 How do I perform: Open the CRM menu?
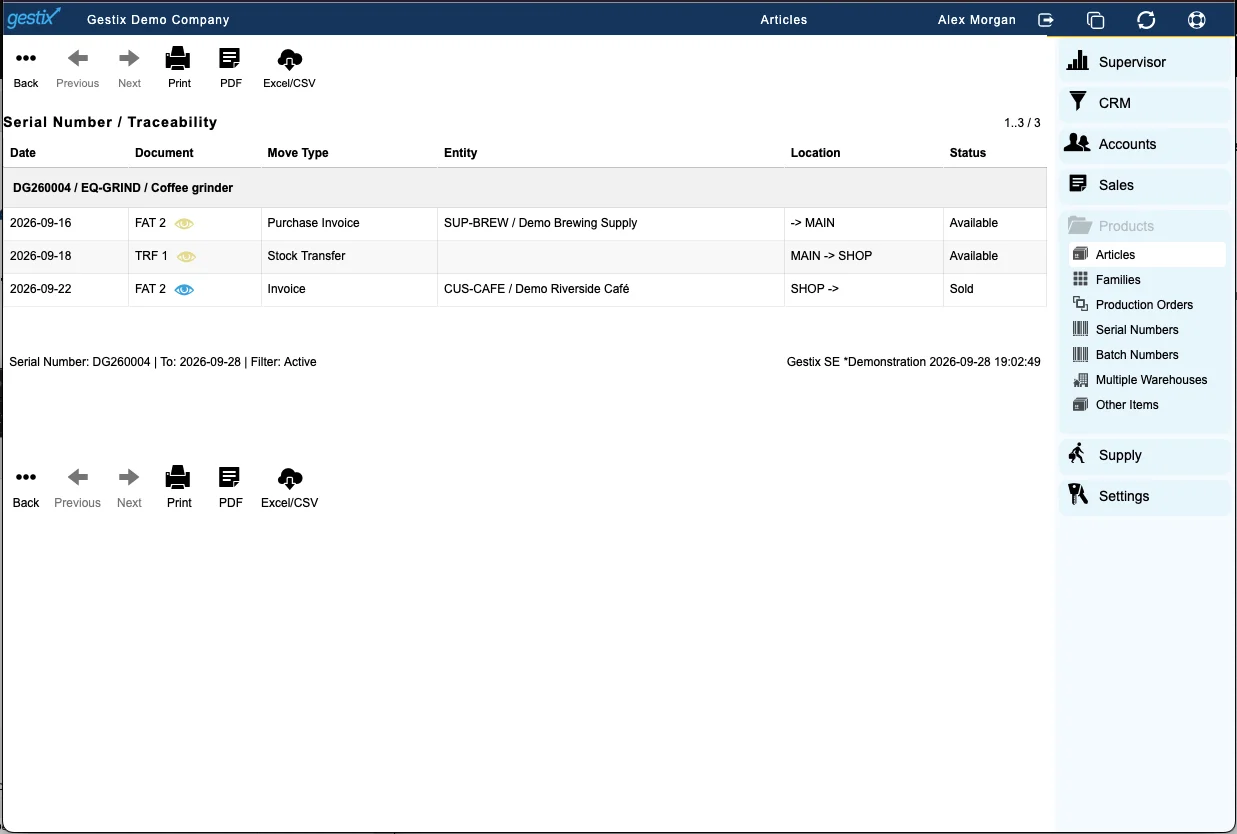click(x=1144, y=103)
